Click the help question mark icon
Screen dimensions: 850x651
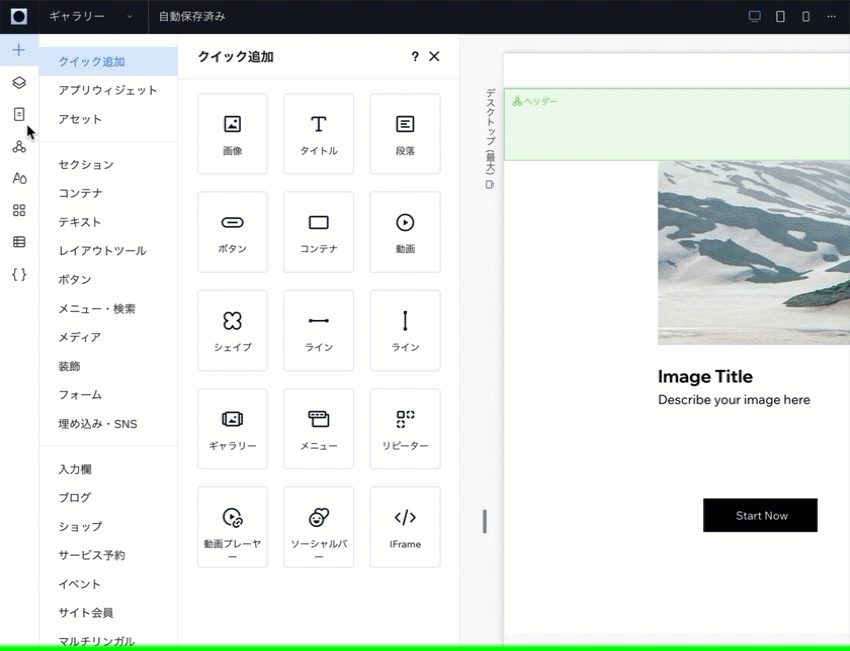[x=415, y=57]
